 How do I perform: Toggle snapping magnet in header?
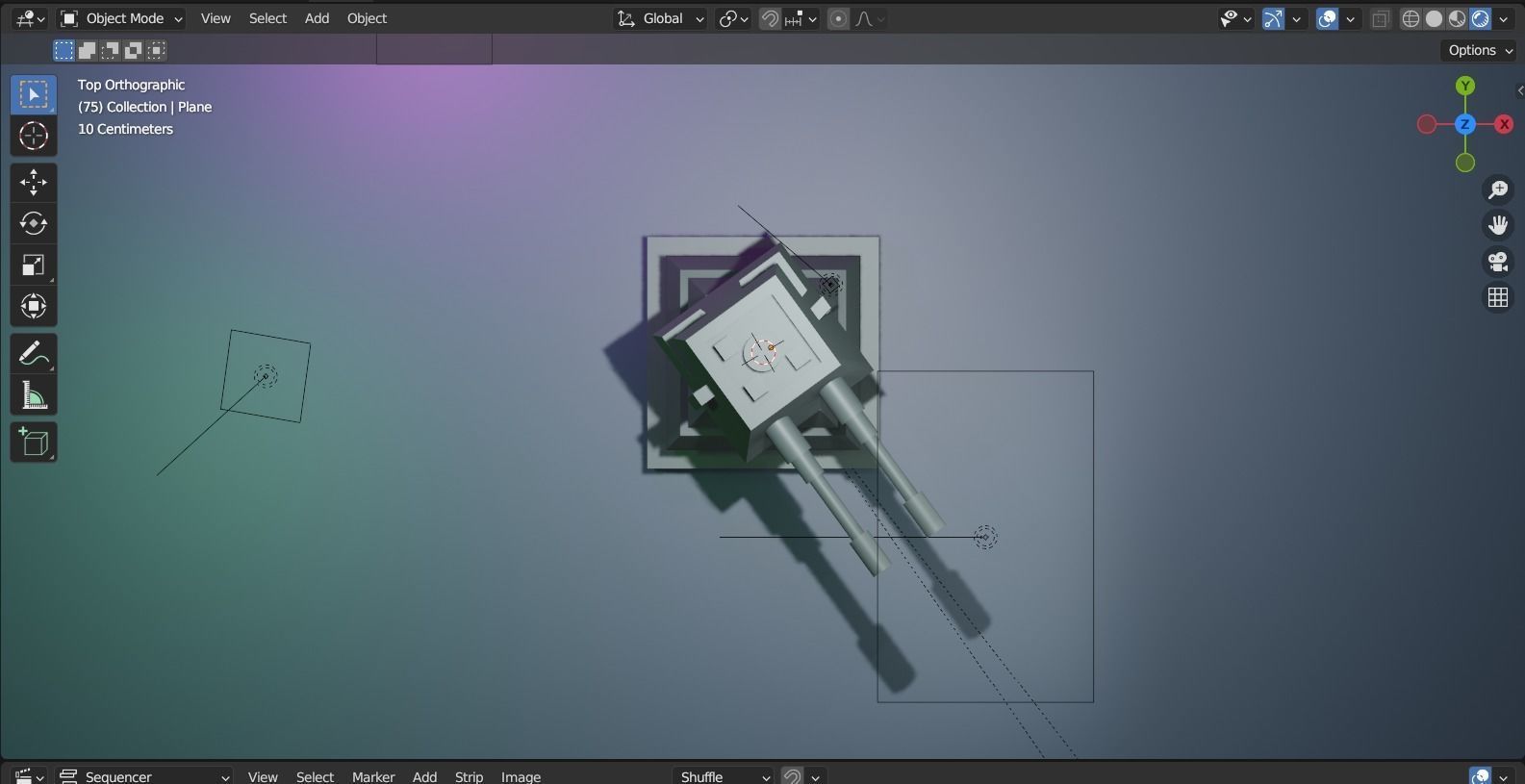pos(770,18)
